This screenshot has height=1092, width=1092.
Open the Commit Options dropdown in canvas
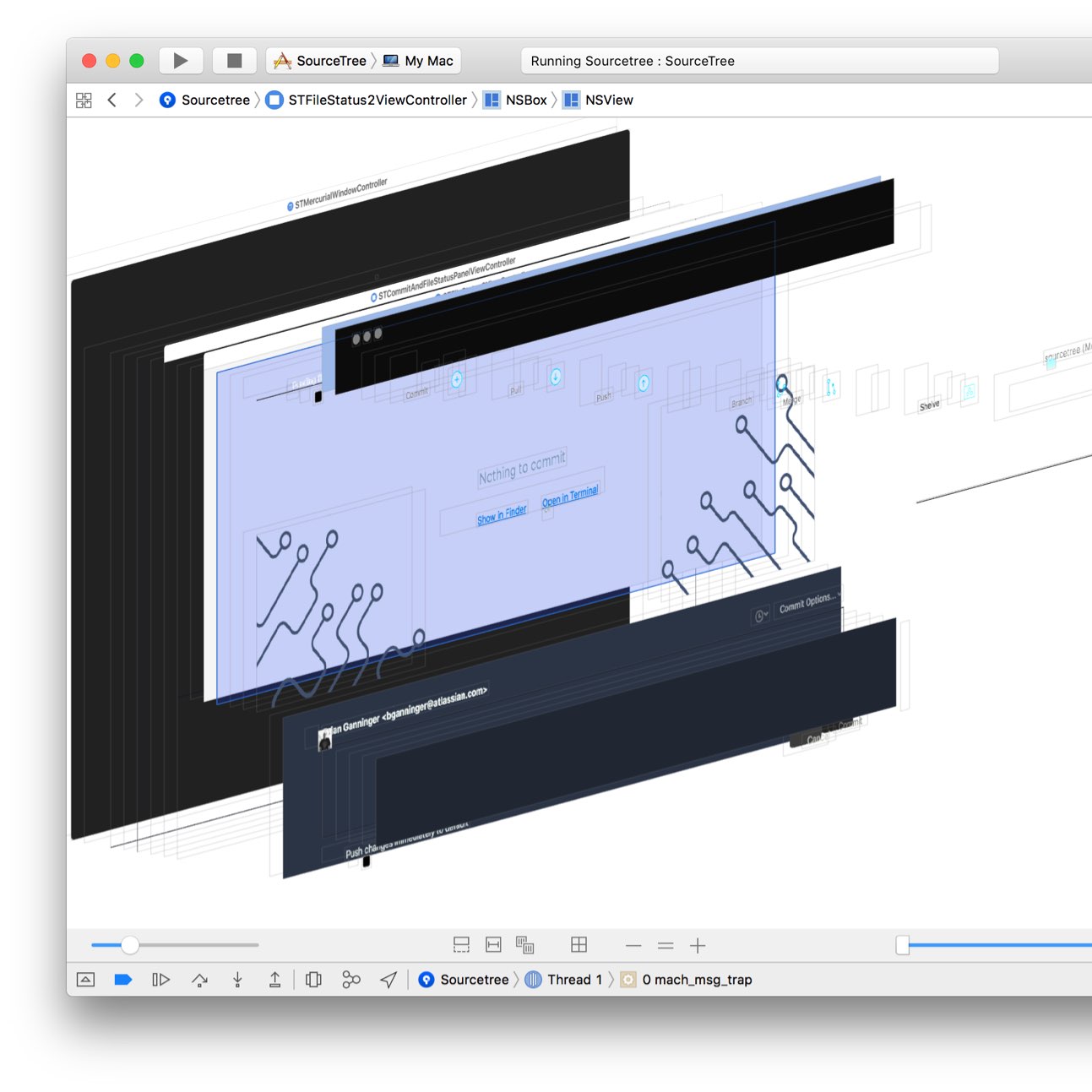[x=808, y=602]
